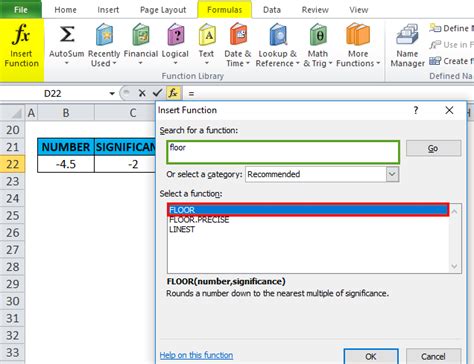Viewport: 474px width, 364px height.
Task: Select column B header
Action: (x=66, y=113)
